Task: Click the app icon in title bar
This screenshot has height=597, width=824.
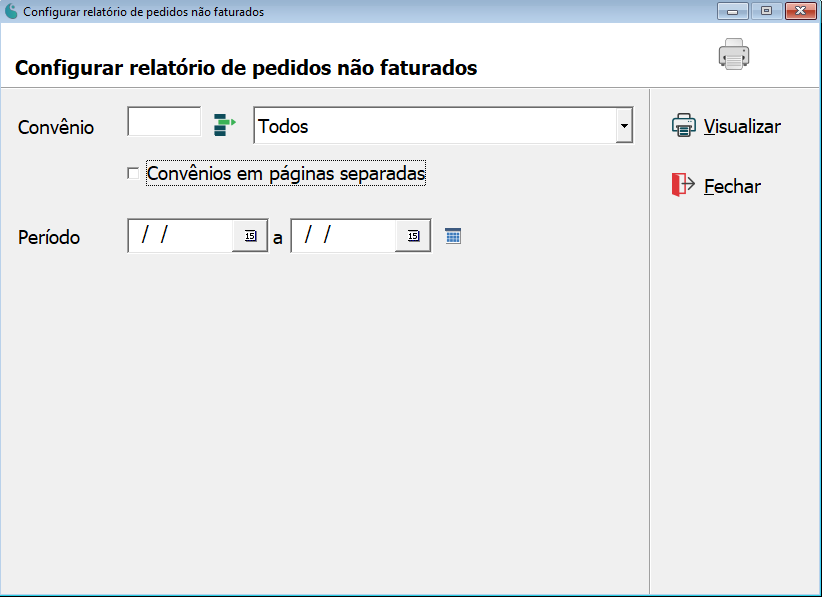Action: point(11,11)
